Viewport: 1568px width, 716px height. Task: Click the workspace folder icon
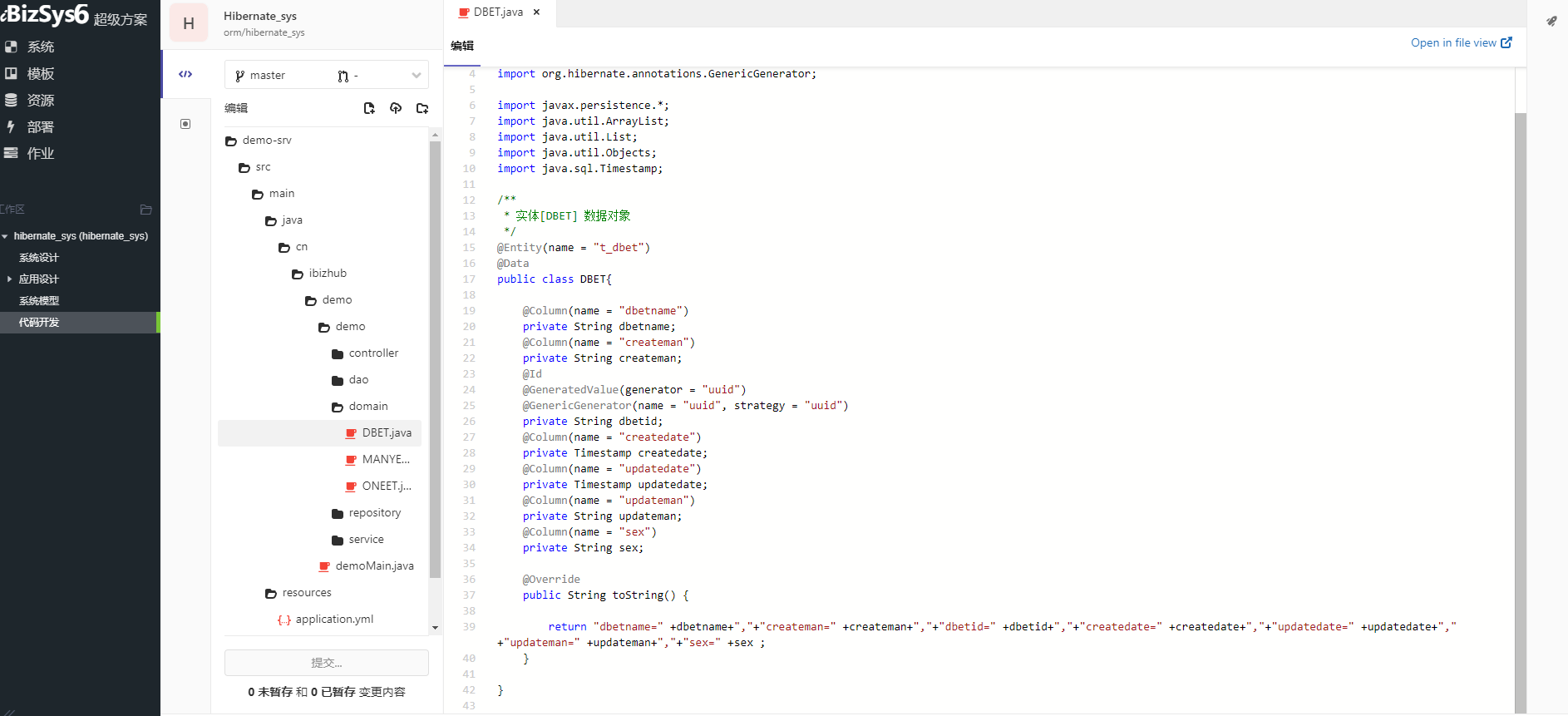pos(146,210)
